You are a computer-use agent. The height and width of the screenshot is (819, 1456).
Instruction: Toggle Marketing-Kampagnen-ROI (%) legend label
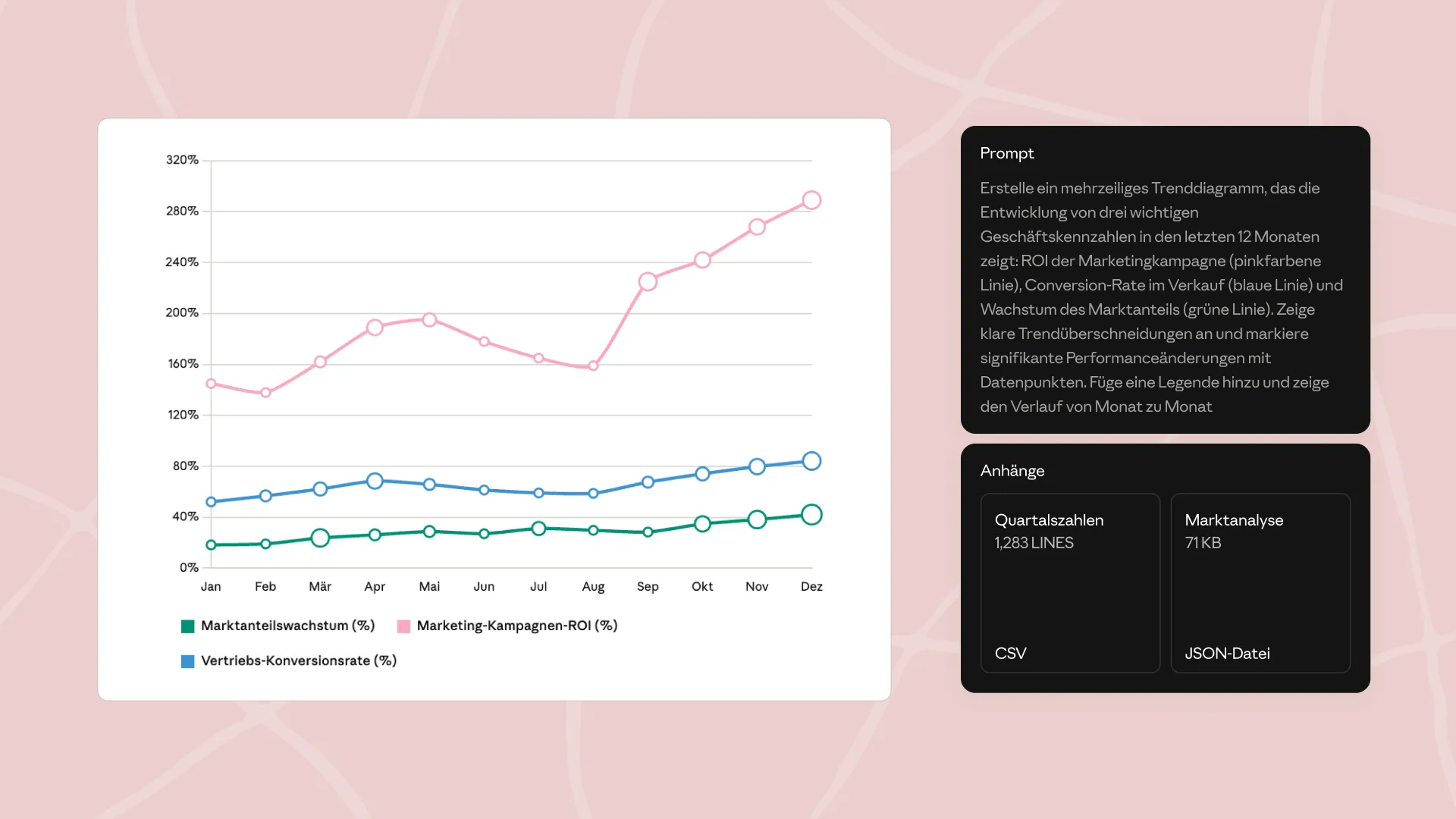coord(516,626)
